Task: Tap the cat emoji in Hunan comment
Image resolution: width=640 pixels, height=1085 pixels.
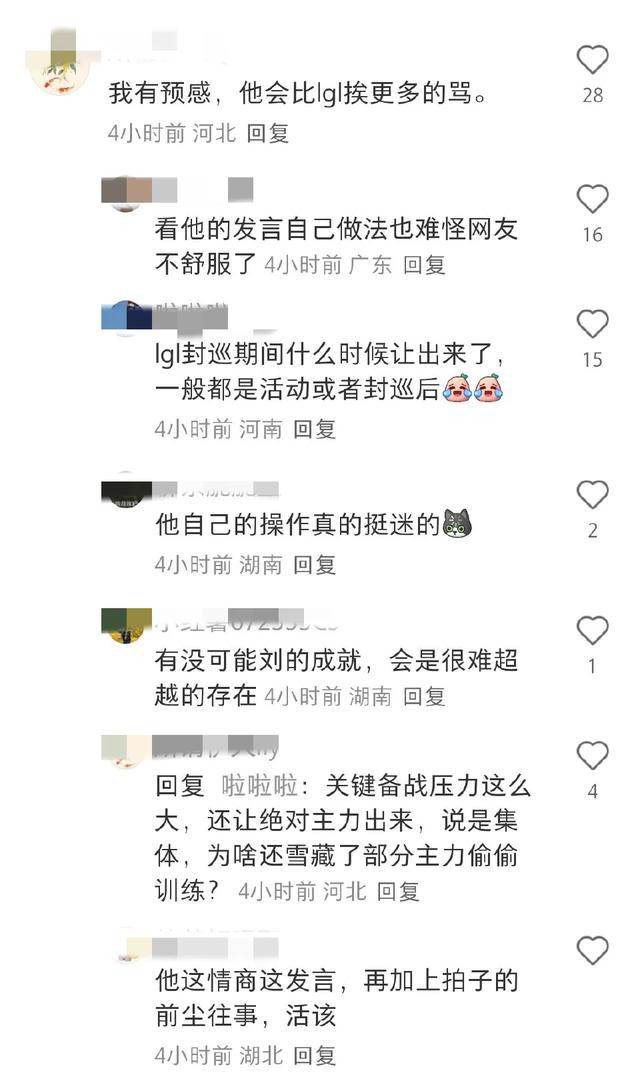Action: tap(457, 523)
